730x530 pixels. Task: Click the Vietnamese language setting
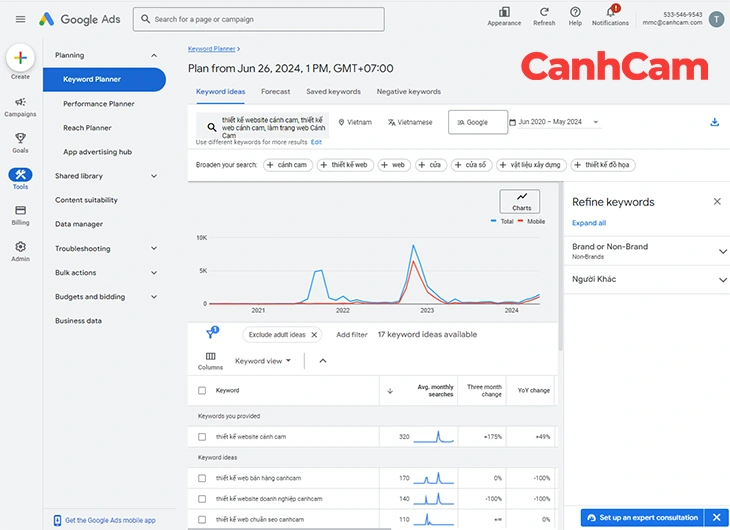click(410, 122)
